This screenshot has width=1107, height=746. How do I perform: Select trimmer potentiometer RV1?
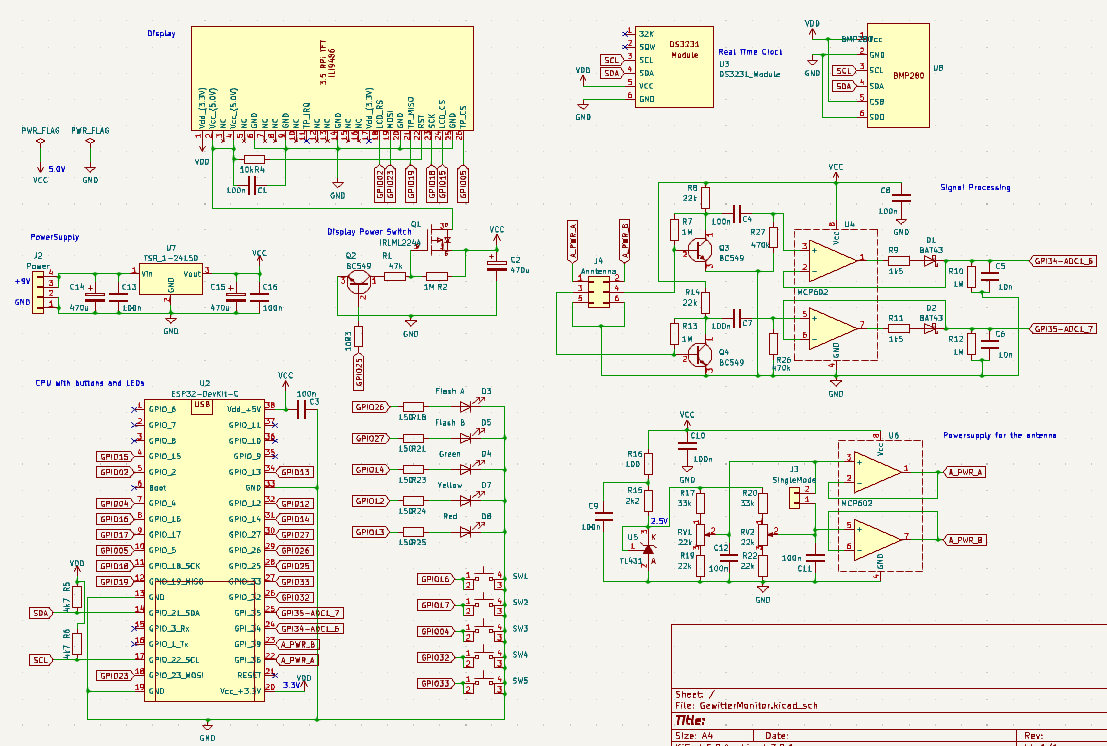point(700,534)
